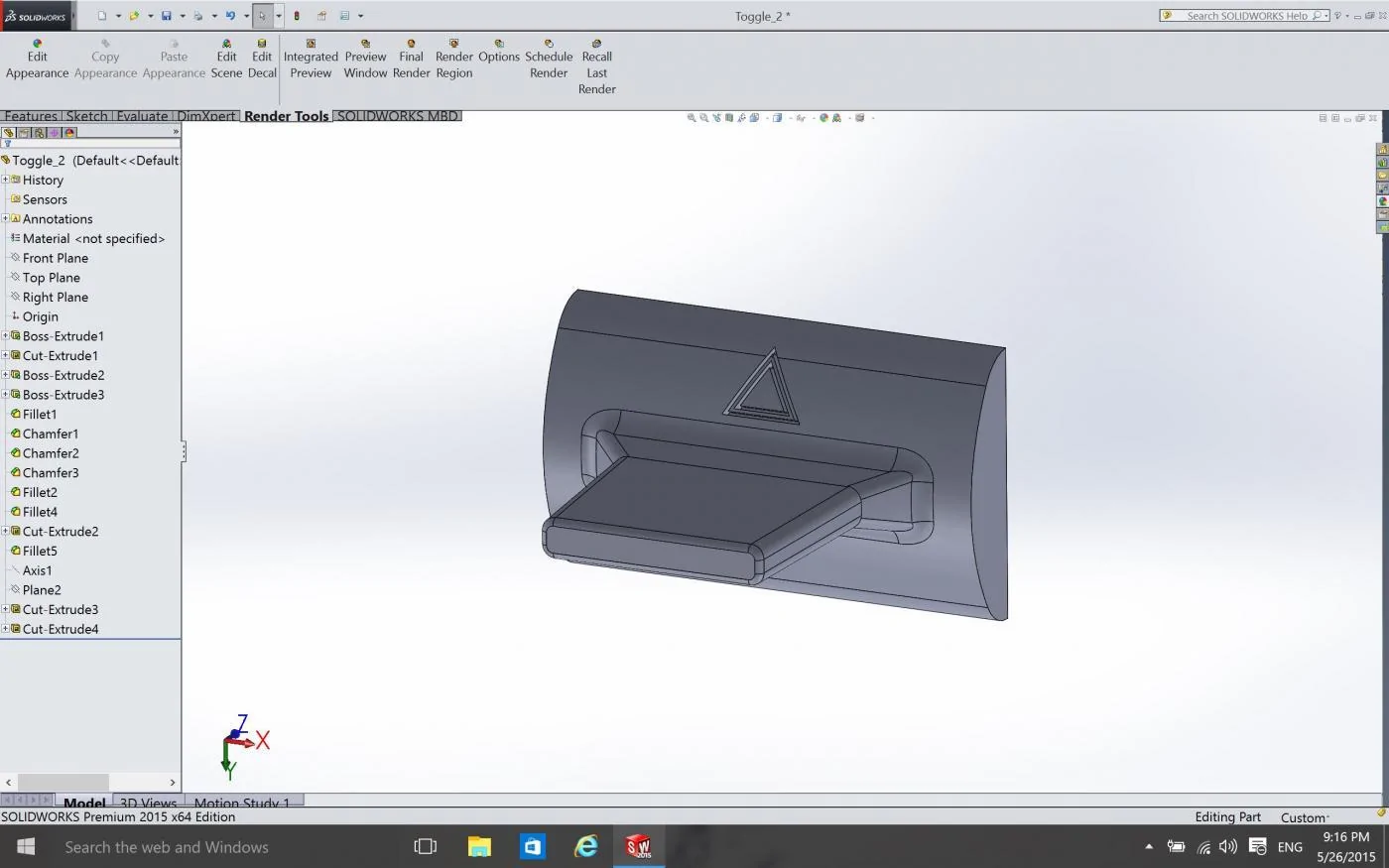Click the Search SOLIDWORKS Help field
This screenshot has height=868, width=1389.
click(1245, 16)
